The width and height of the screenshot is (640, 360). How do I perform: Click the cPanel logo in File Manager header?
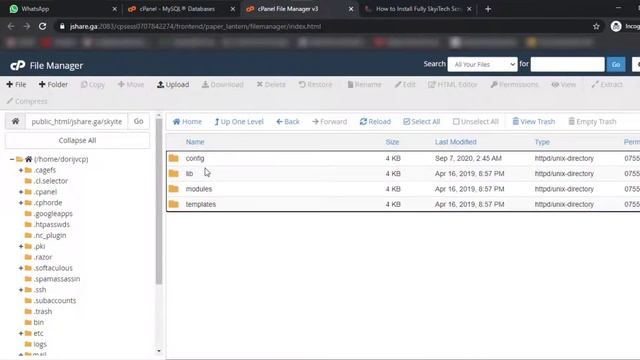tap(18, 65)
